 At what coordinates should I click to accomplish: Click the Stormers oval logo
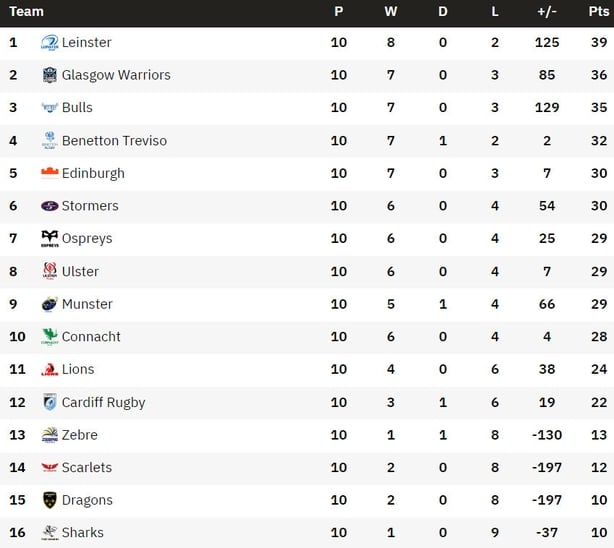50,206
